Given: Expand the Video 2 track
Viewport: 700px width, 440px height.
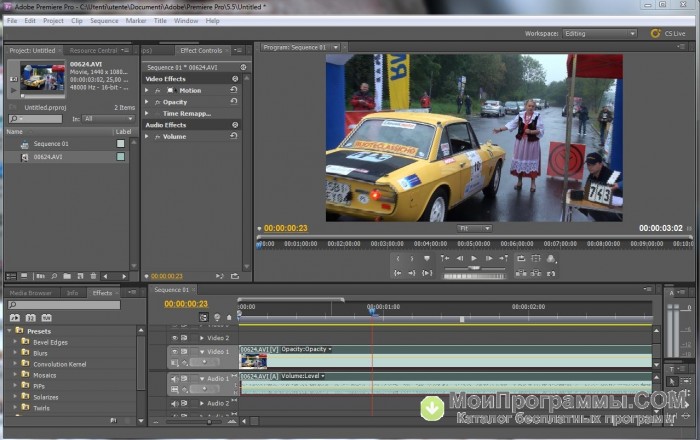Looking at the screenshot, I should pos(202,338).
